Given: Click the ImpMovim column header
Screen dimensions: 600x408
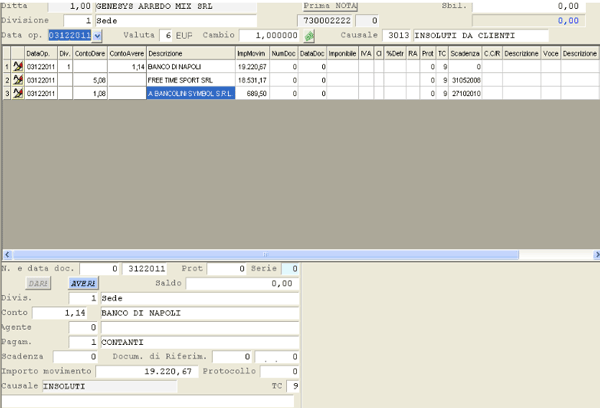Looking at the screenshot, I should 251,52.
